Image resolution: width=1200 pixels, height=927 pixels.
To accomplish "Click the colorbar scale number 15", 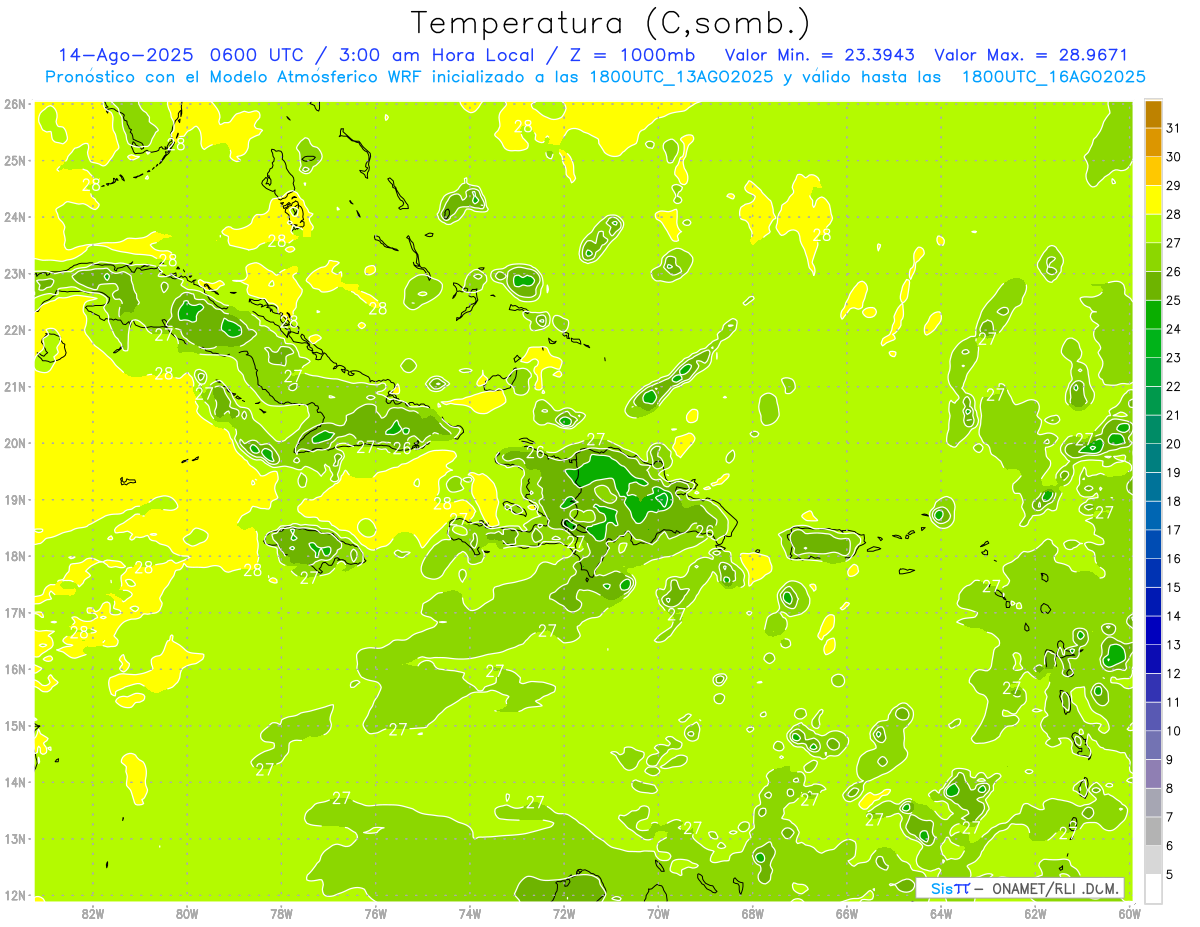I will [1173, 587].
